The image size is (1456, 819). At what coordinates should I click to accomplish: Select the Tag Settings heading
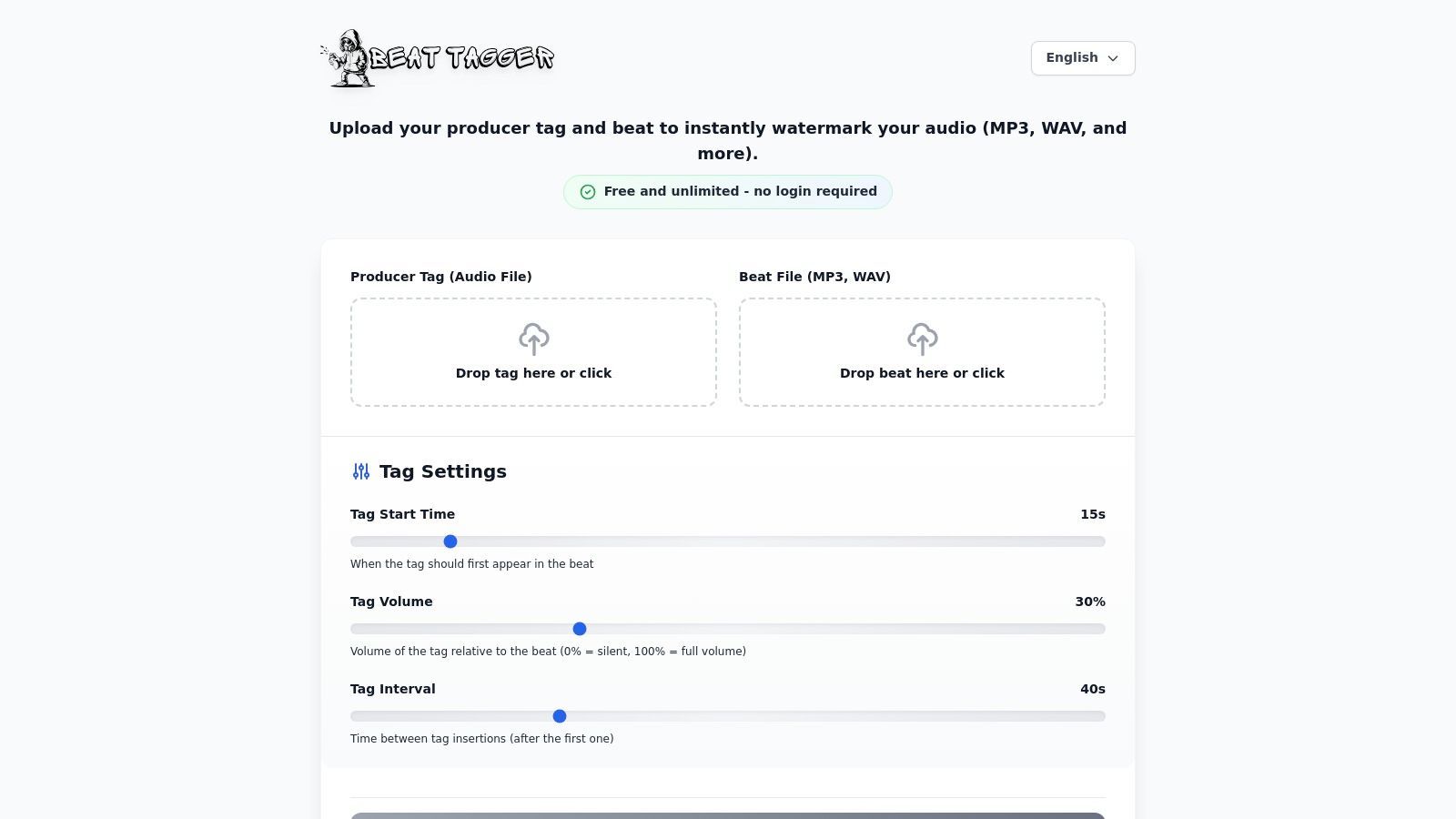coord(442,471)
